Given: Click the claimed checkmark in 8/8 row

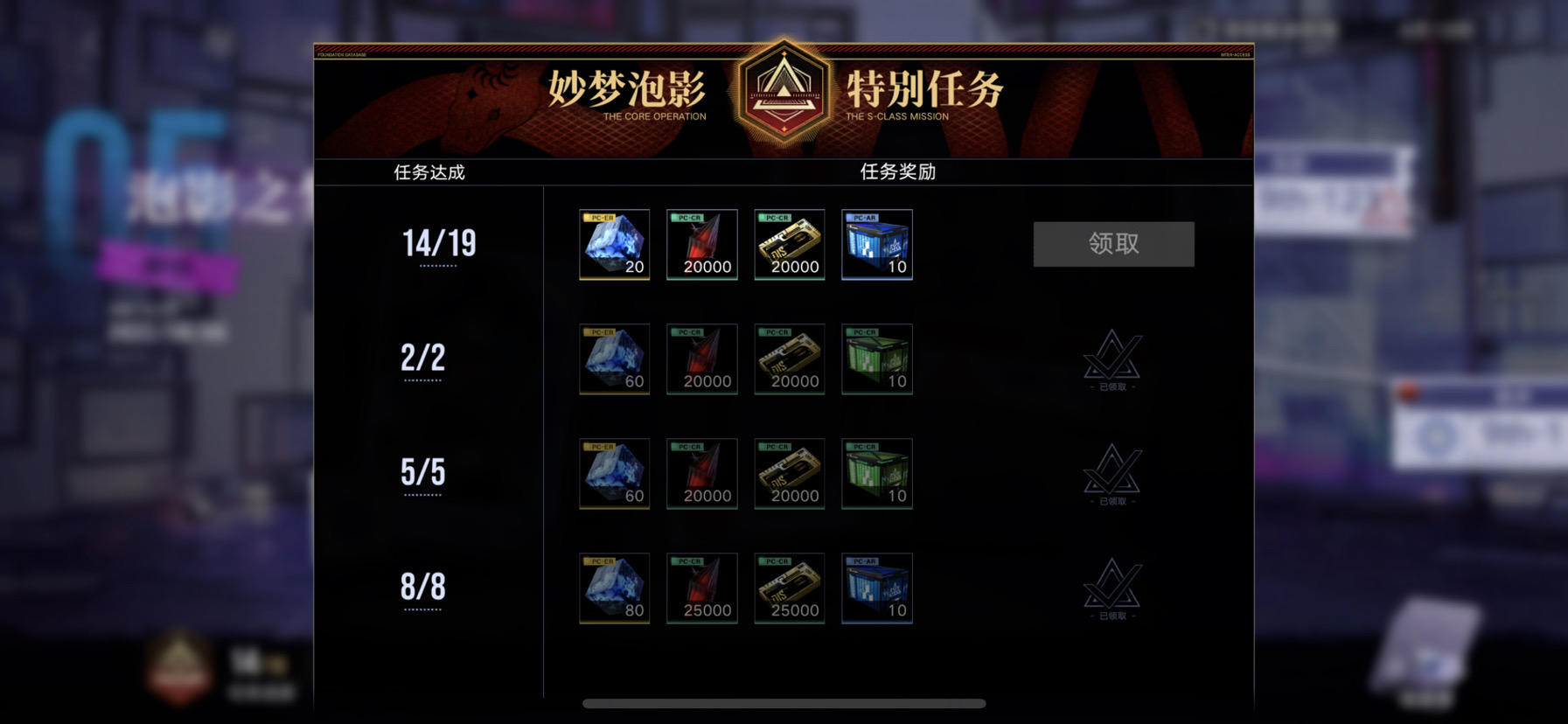Looking at the screenshot, I should coord(1112,588).
